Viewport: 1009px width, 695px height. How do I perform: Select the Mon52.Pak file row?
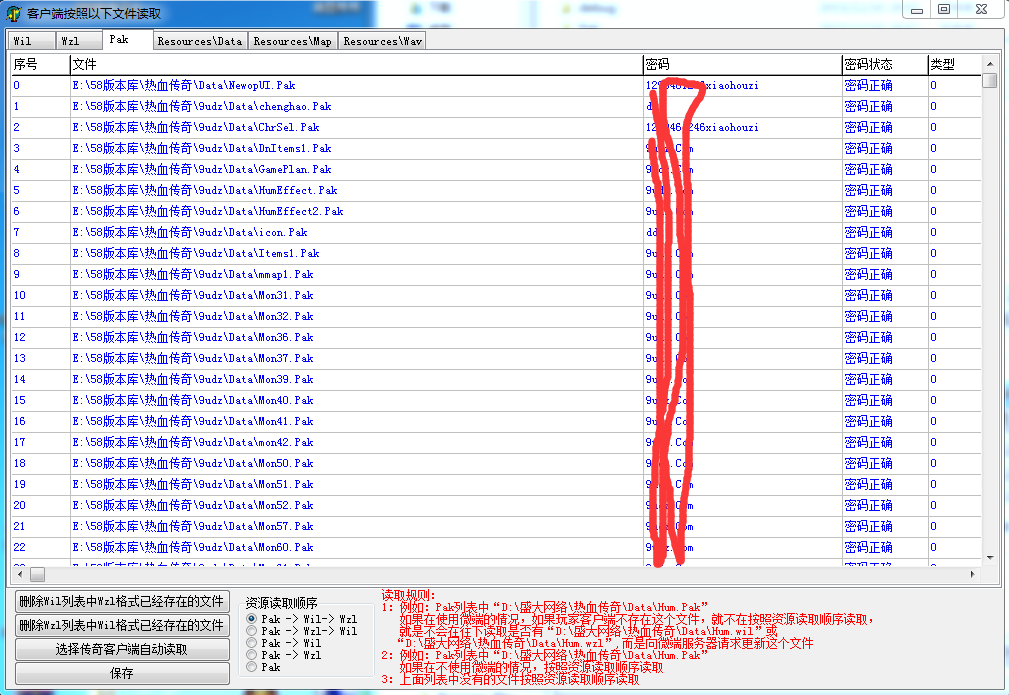(495, 506)
